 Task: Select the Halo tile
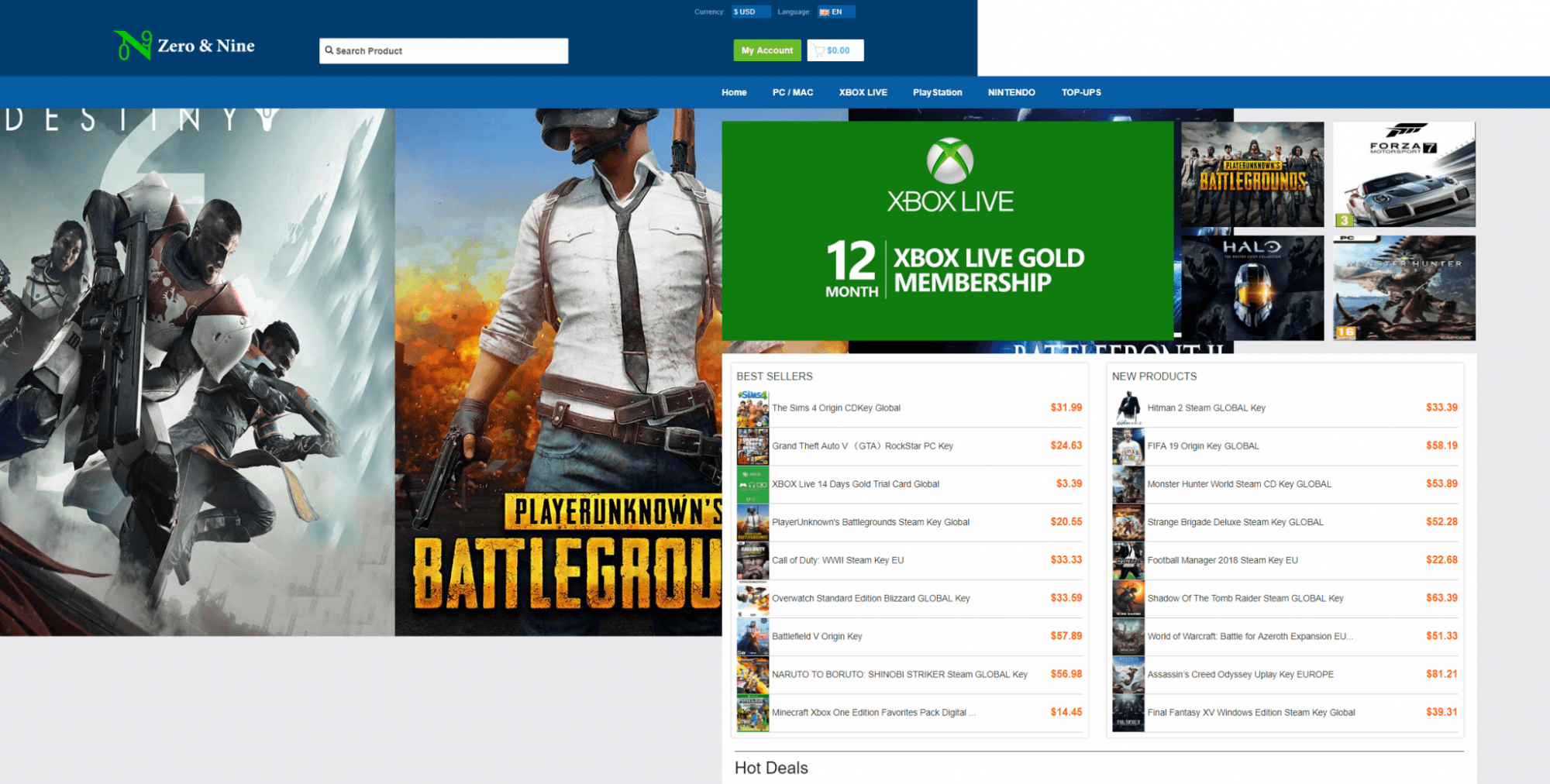[1252, 288]
